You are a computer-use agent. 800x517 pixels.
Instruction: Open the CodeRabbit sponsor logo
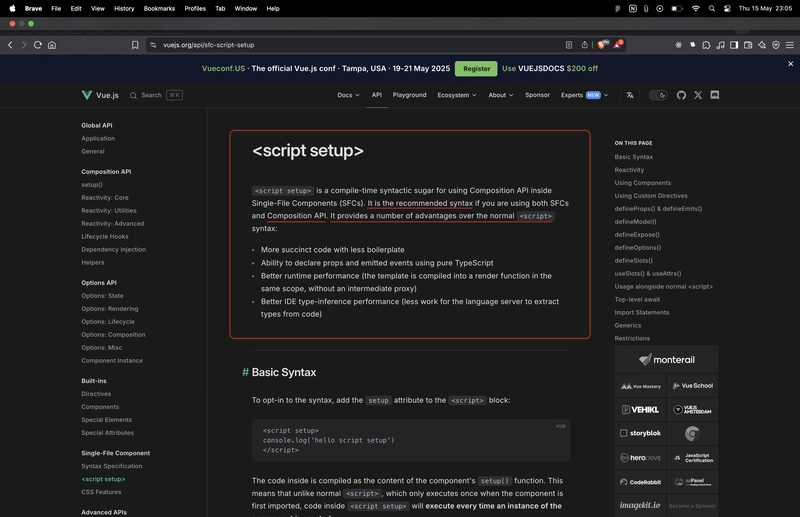640,482
